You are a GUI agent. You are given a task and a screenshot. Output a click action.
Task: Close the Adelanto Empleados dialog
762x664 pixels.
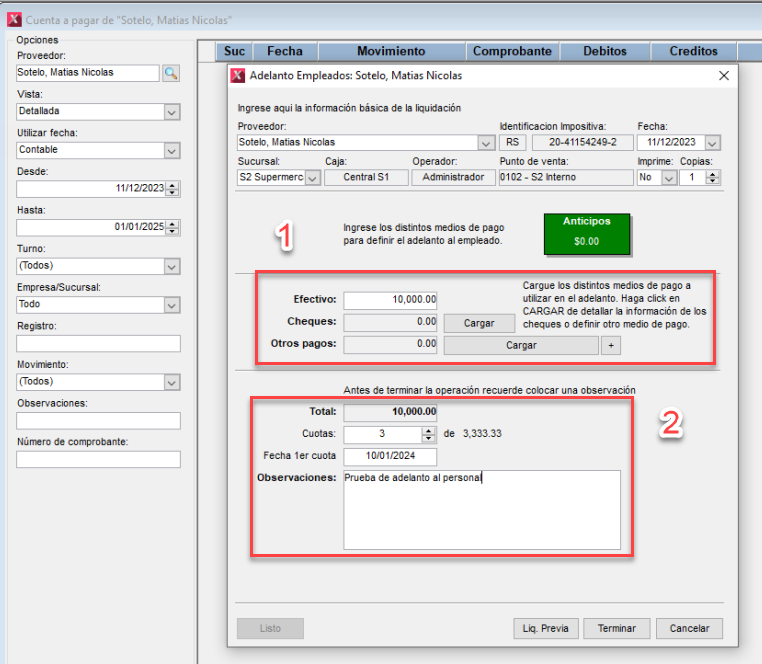(724, 75)
